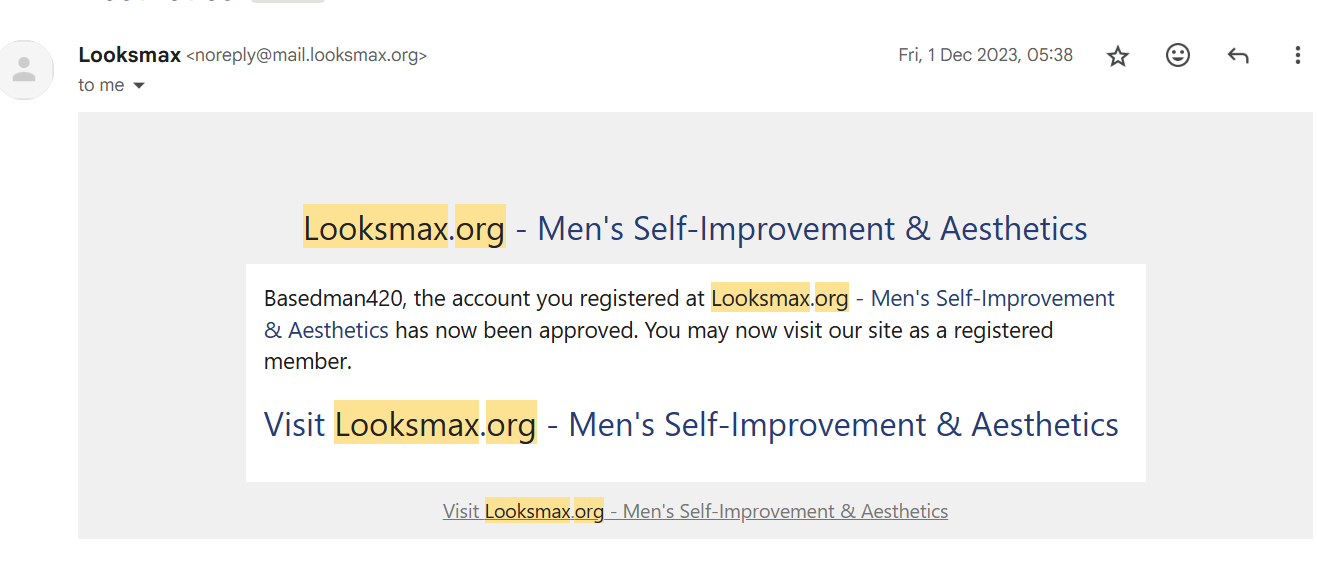Expand recipient details arrow beside 'to me'

pyautogui.click(x=139, y=86)
